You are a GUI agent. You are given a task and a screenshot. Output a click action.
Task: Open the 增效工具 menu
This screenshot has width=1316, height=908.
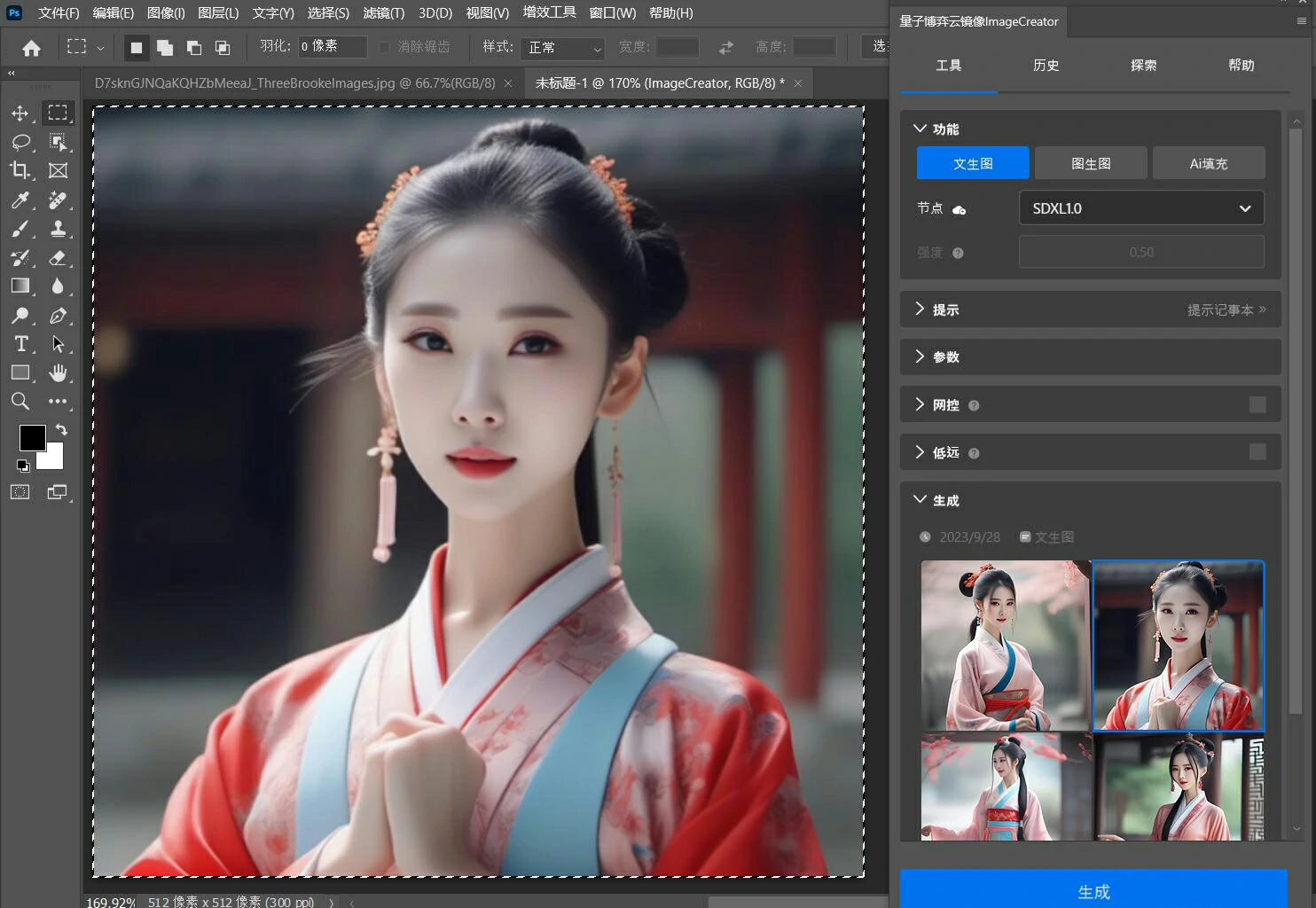click(x=549, y=12)
